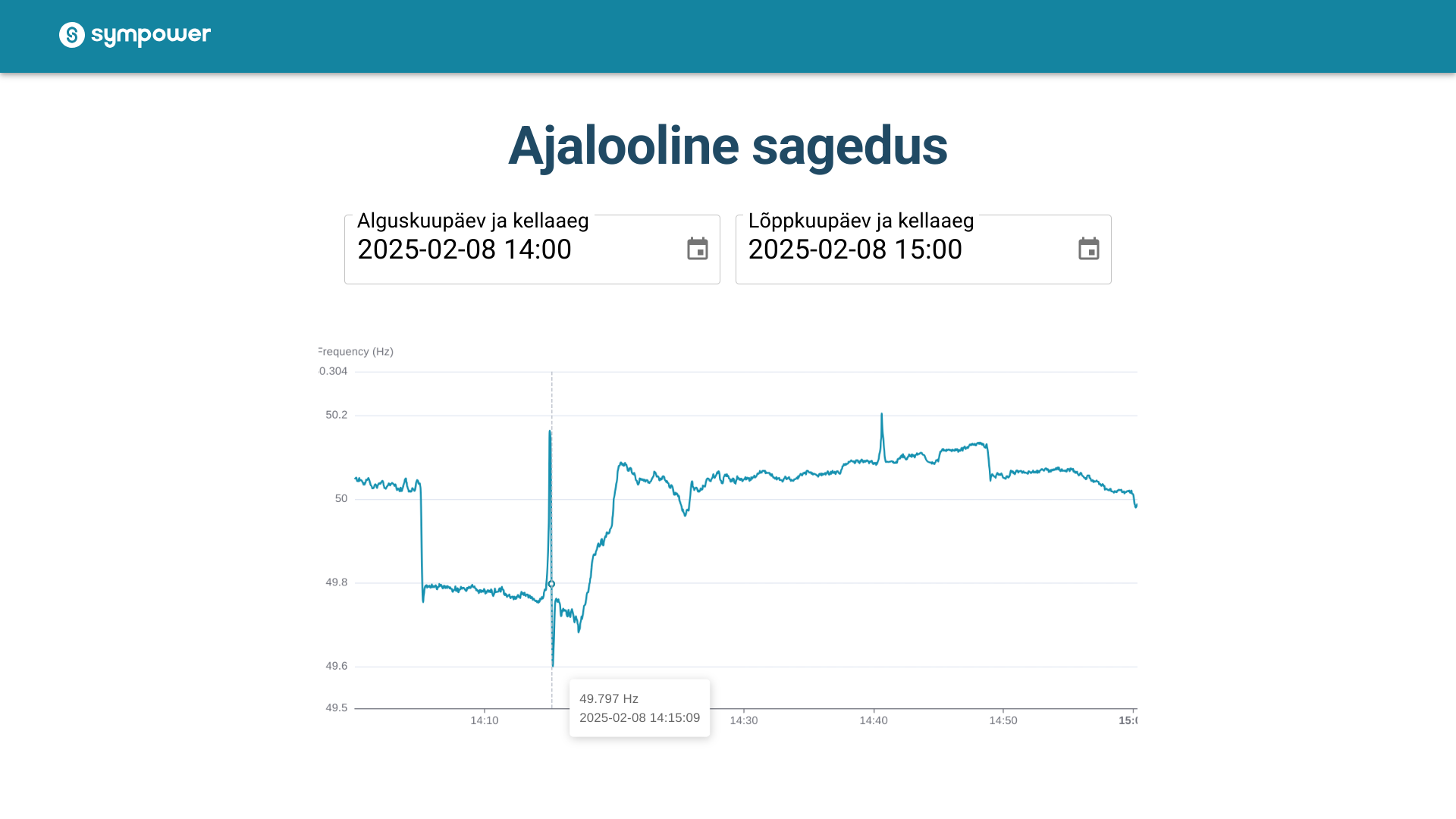
Task: Click the highlighted data point marker on the chart
Action: tap(551, 584)
